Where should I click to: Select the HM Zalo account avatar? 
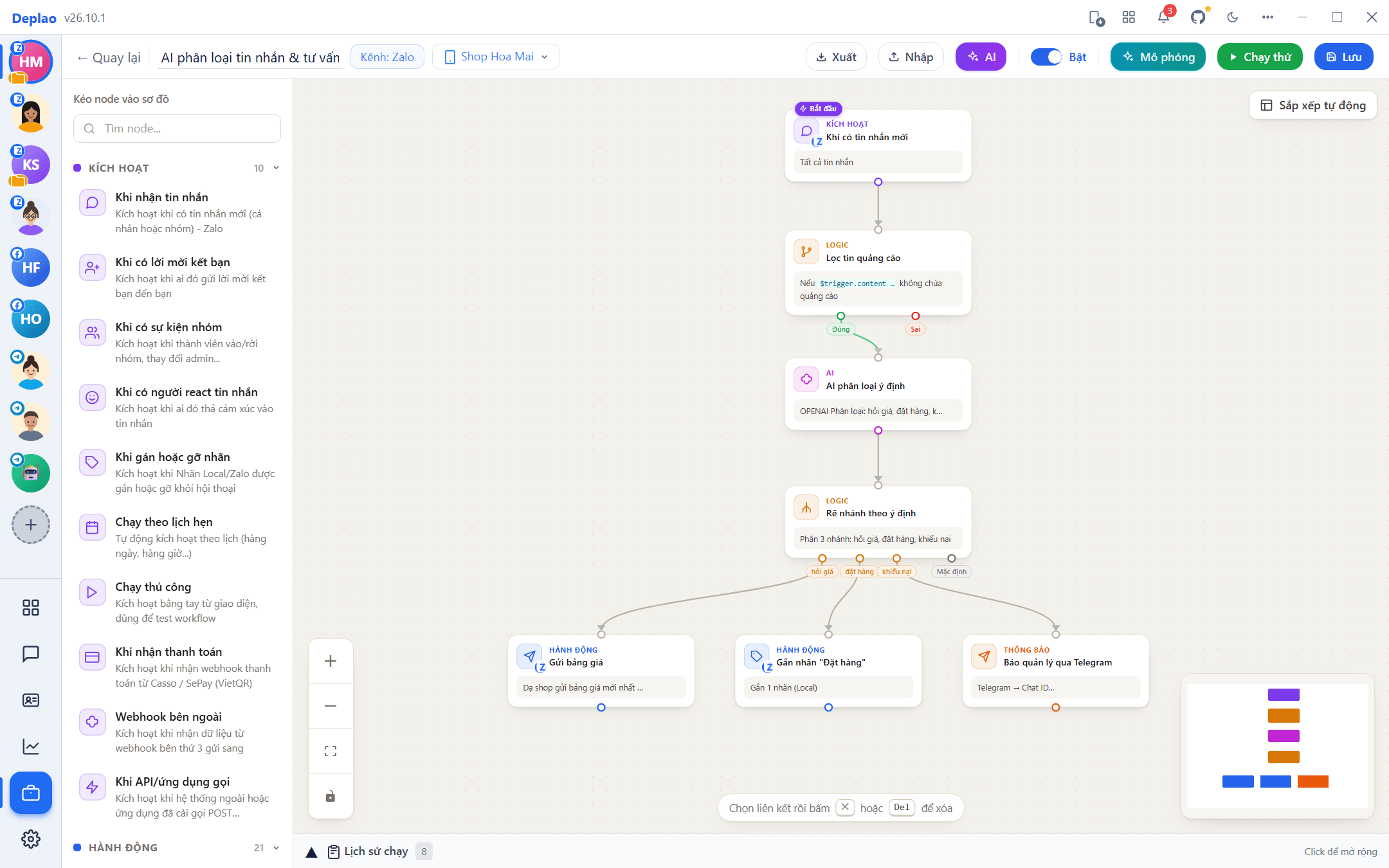[x=31, y=62]
